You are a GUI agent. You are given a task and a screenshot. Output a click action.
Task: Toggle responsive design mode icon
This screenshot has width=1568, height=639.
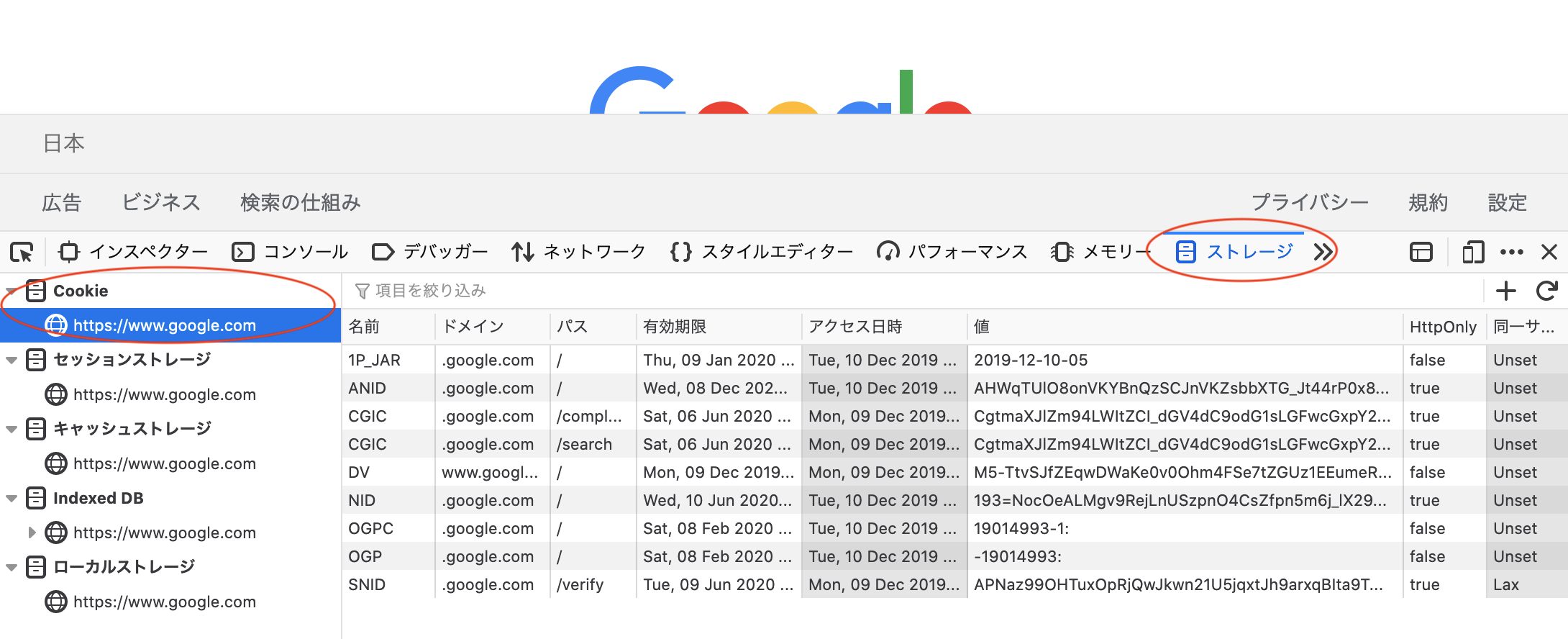coord(1472,252)
